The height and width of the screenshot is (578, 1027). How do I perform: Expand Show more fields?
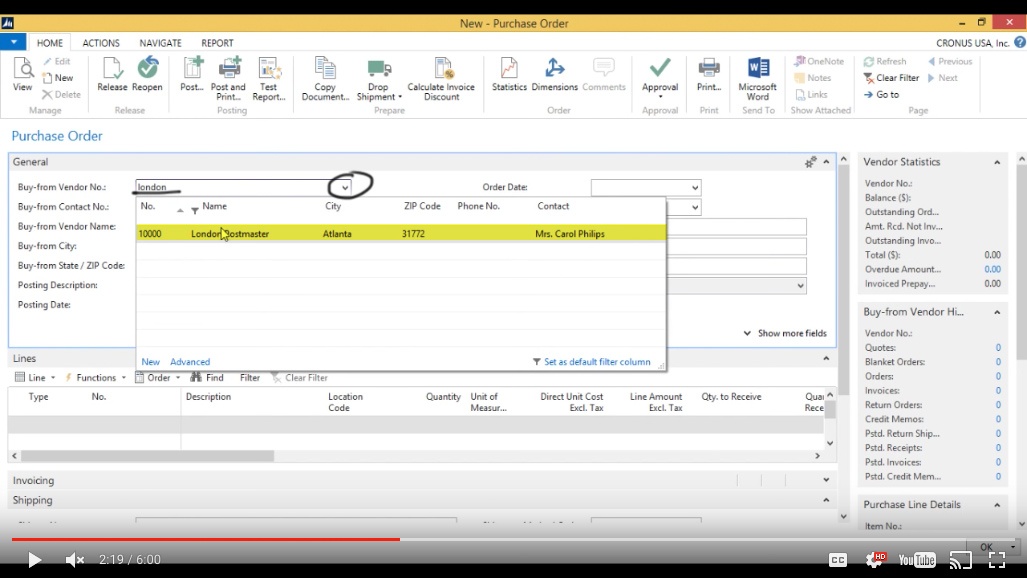(x=785, y=333)
